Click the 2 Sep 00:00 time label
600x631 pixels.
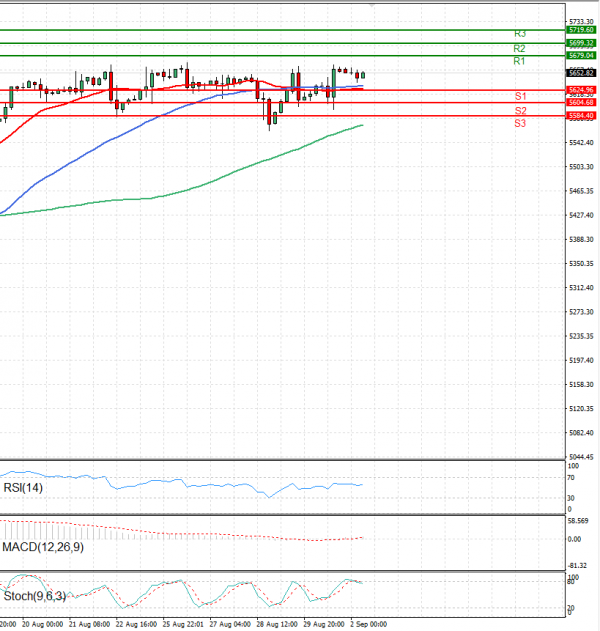click(x=369, y=625)
